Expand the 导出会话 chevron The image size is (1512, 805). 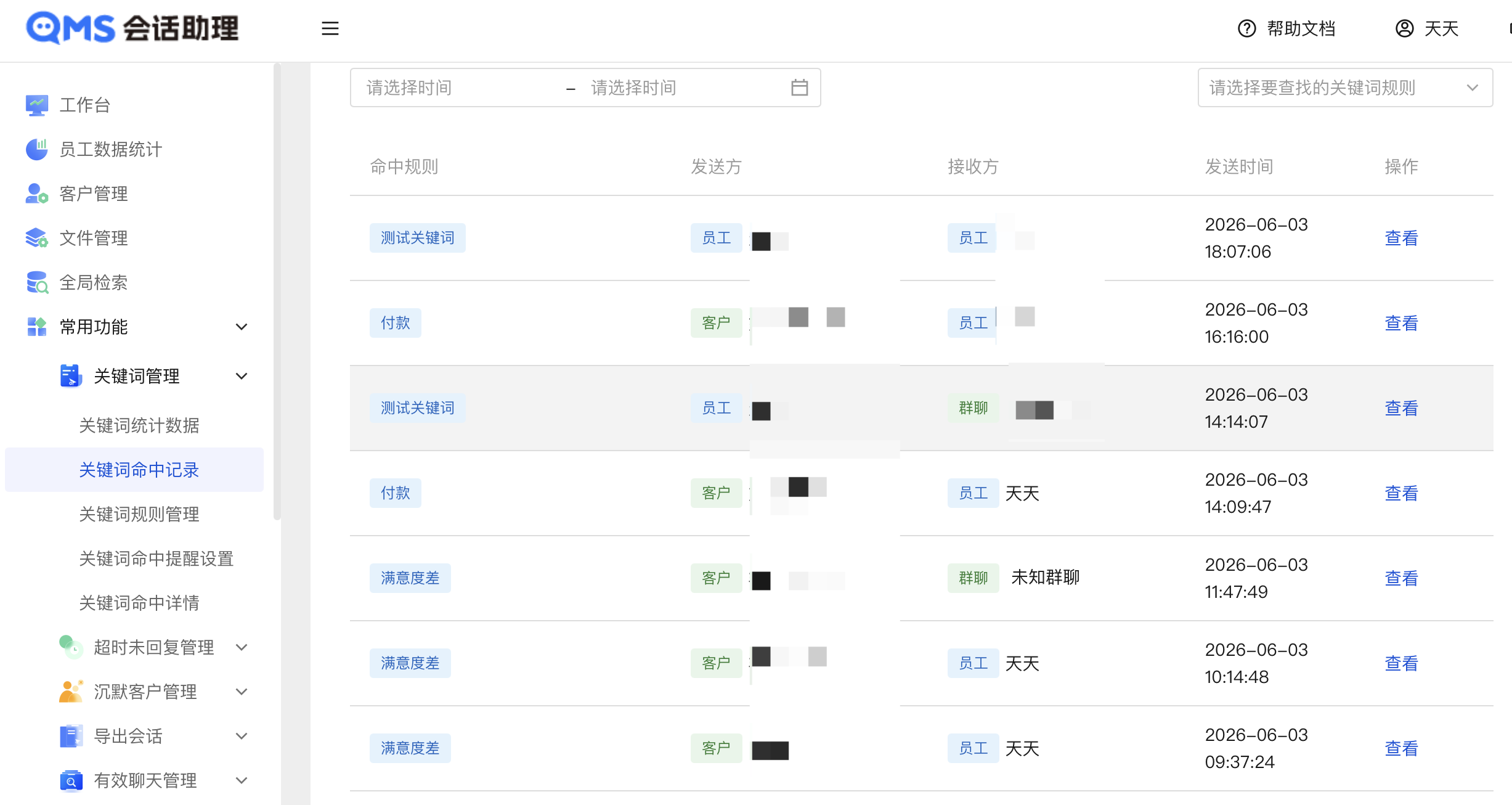[x=242, y=736]
